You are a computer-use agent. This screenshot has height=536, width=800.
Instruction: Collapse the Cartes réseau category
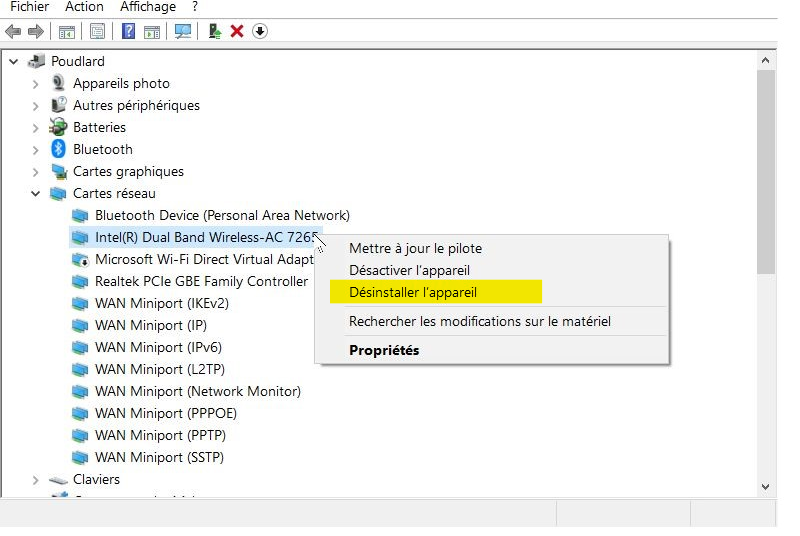(35, 194)
